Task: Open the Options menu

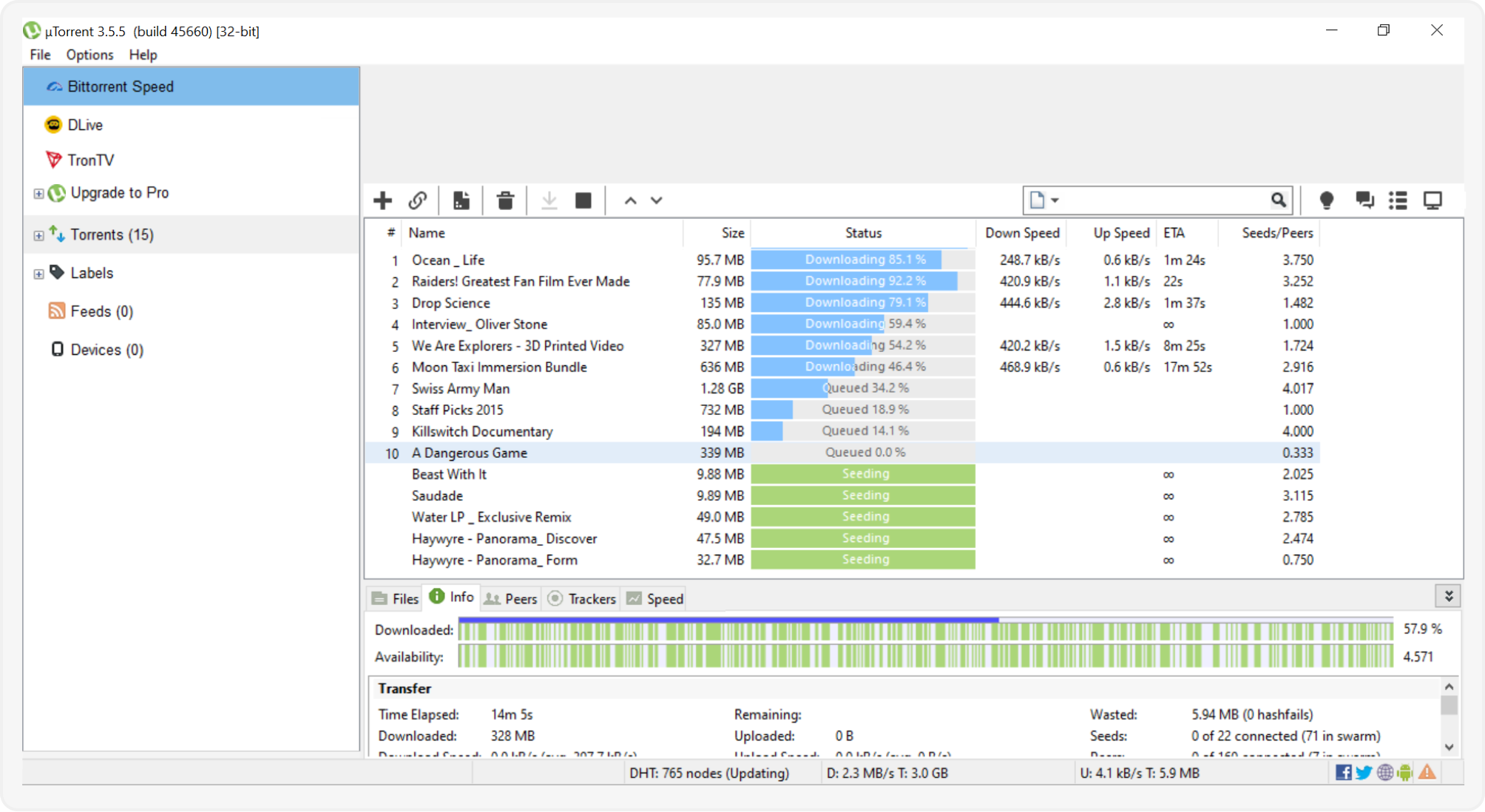Action: 89,55
